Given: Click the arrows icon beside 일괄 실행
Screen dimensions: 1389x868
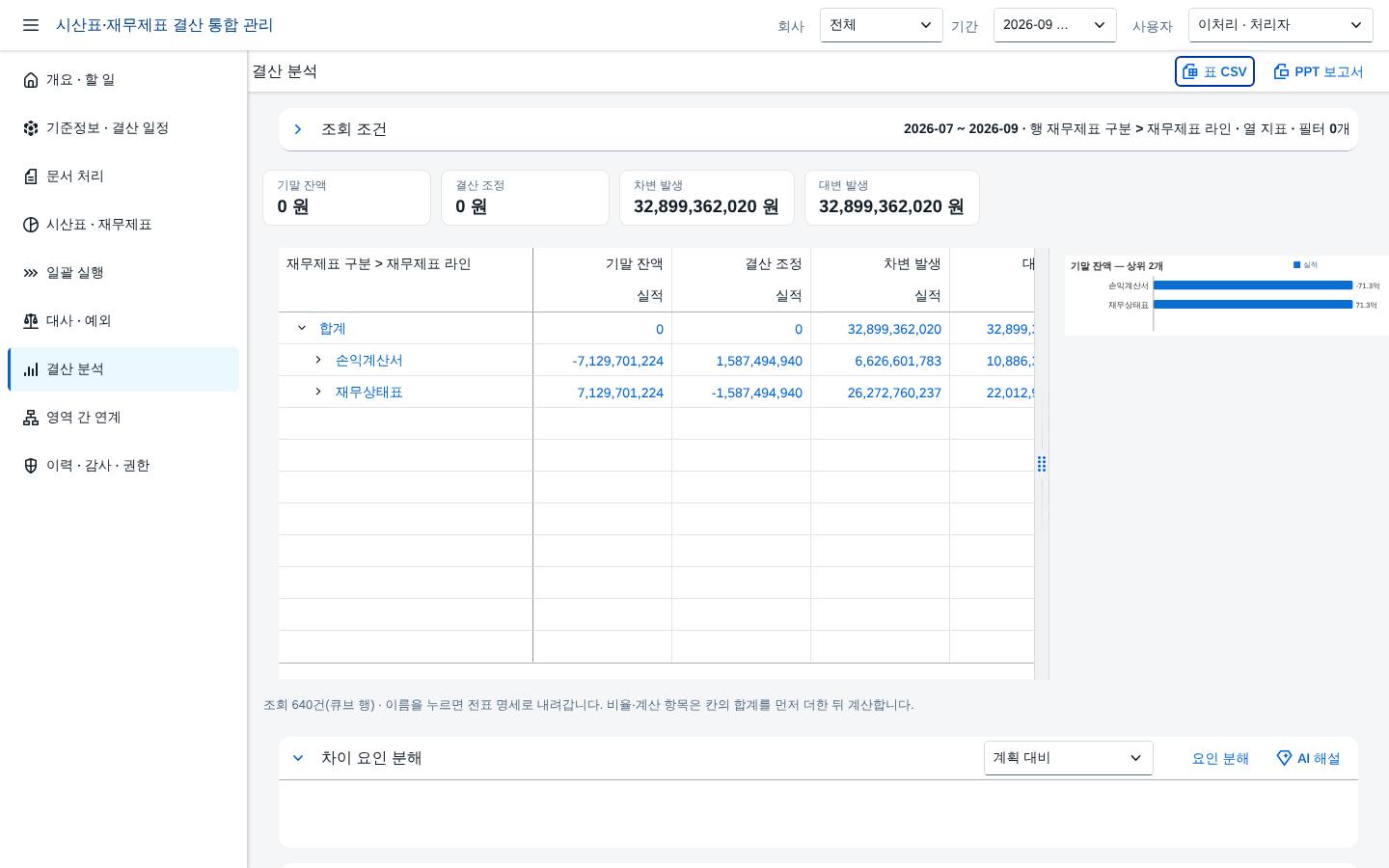Looking at the screenshot, I should 31,273.
